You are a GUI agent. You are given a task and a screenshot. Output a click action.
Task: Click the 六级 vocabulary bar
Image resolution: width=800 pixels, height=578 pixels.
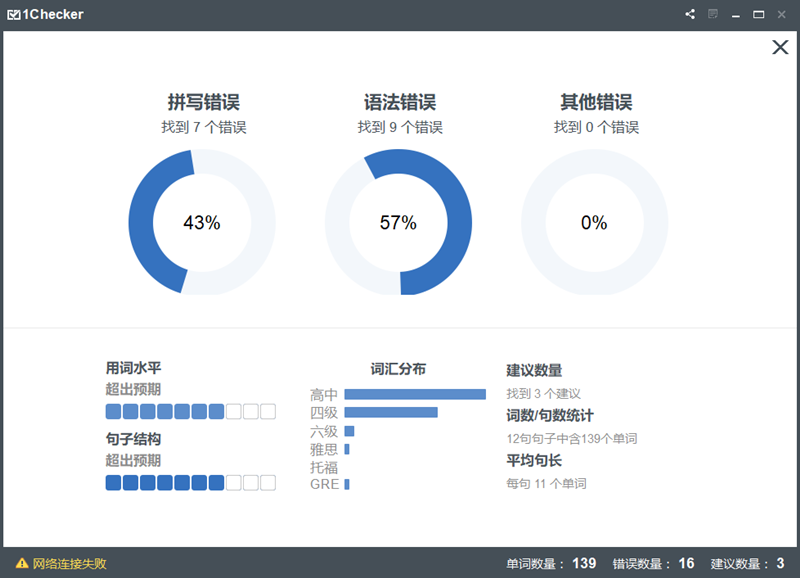[x=349, y=431]
